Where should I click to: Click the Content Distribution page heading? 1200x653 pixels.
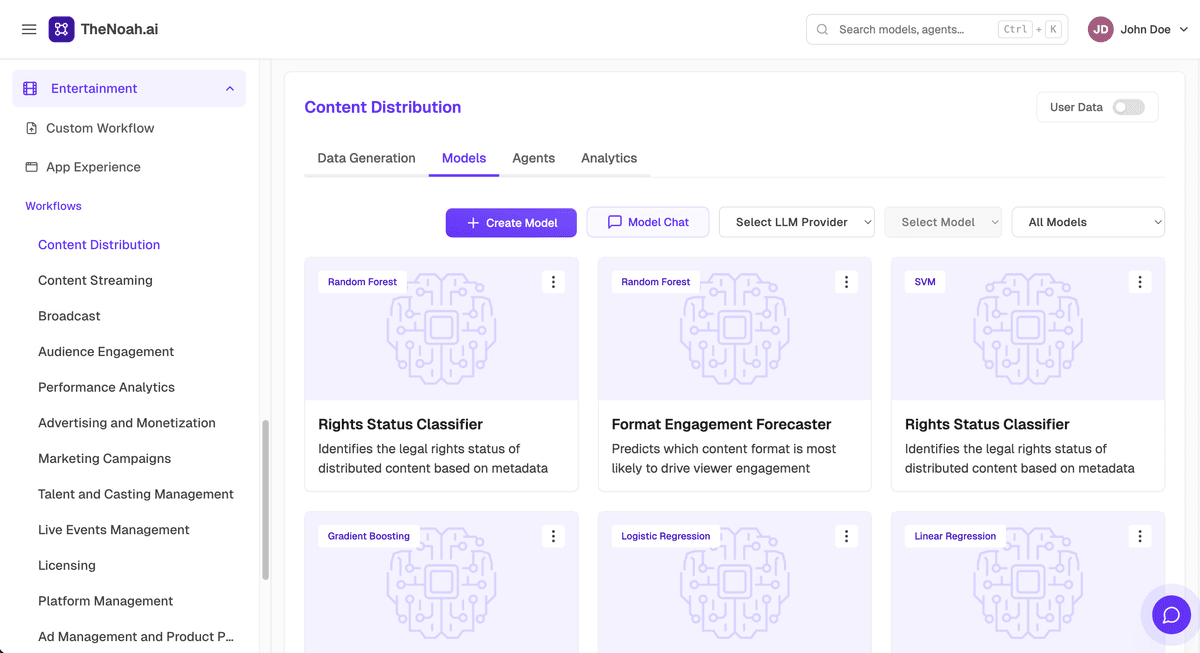[x=383, y=107]
